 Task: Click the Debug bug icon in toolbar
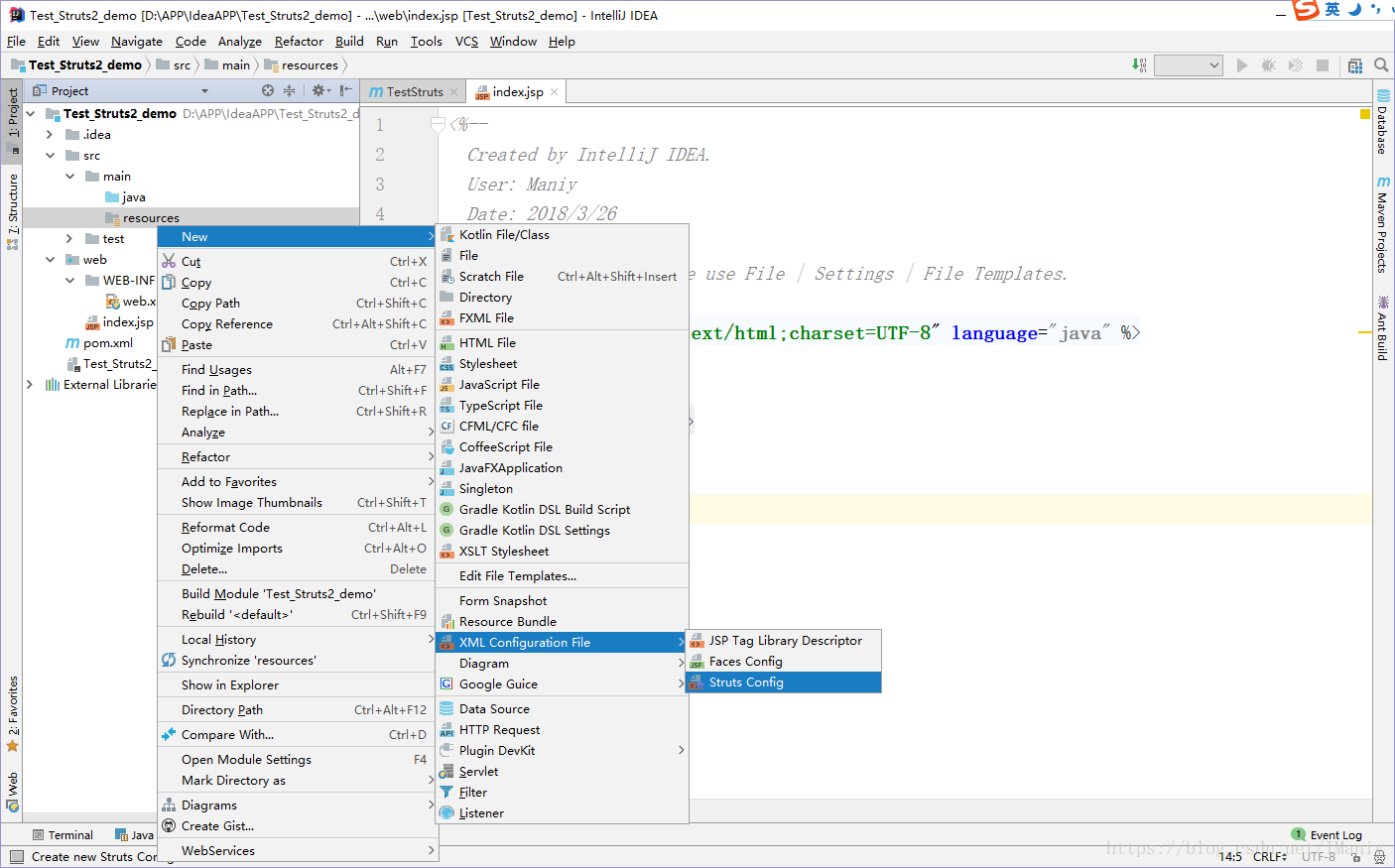[x=1269, y=65]
